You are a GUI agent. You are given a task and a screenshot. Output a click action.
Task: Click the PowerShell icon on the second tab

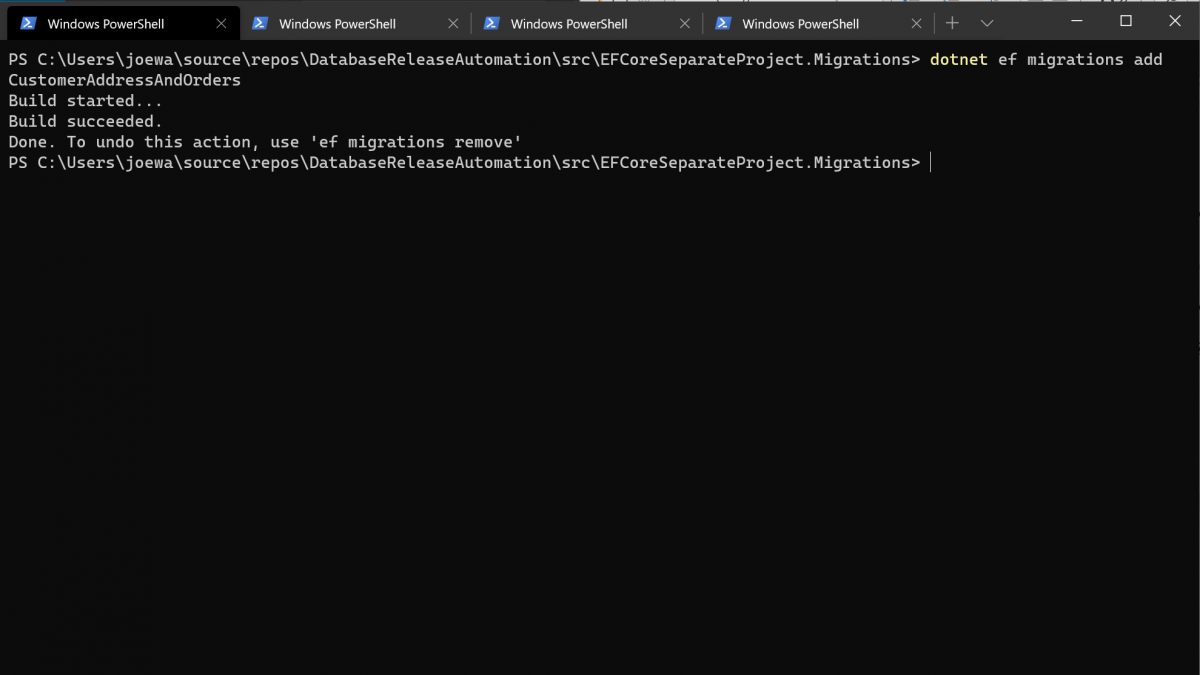pos(260,23)
